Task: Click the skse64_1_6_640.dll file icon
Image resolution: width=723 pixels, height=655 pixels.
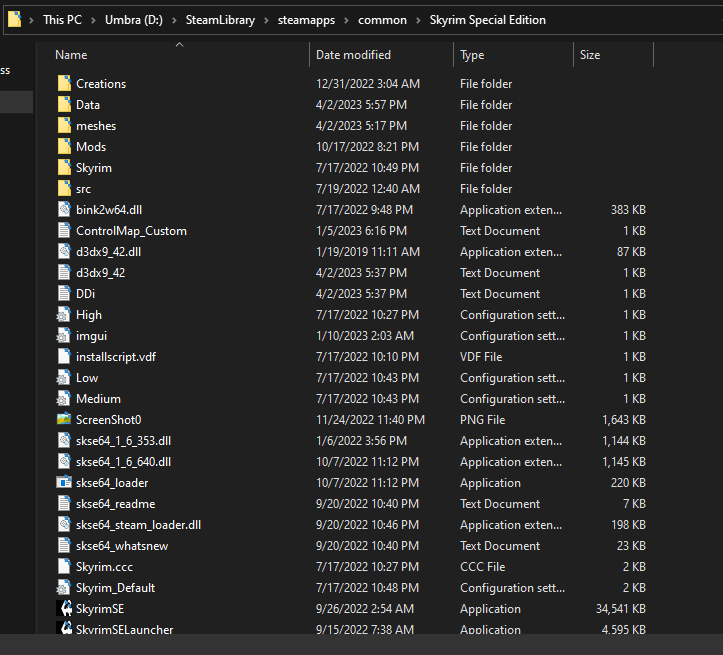Action: pyautogui.click(x=64, y=461)
